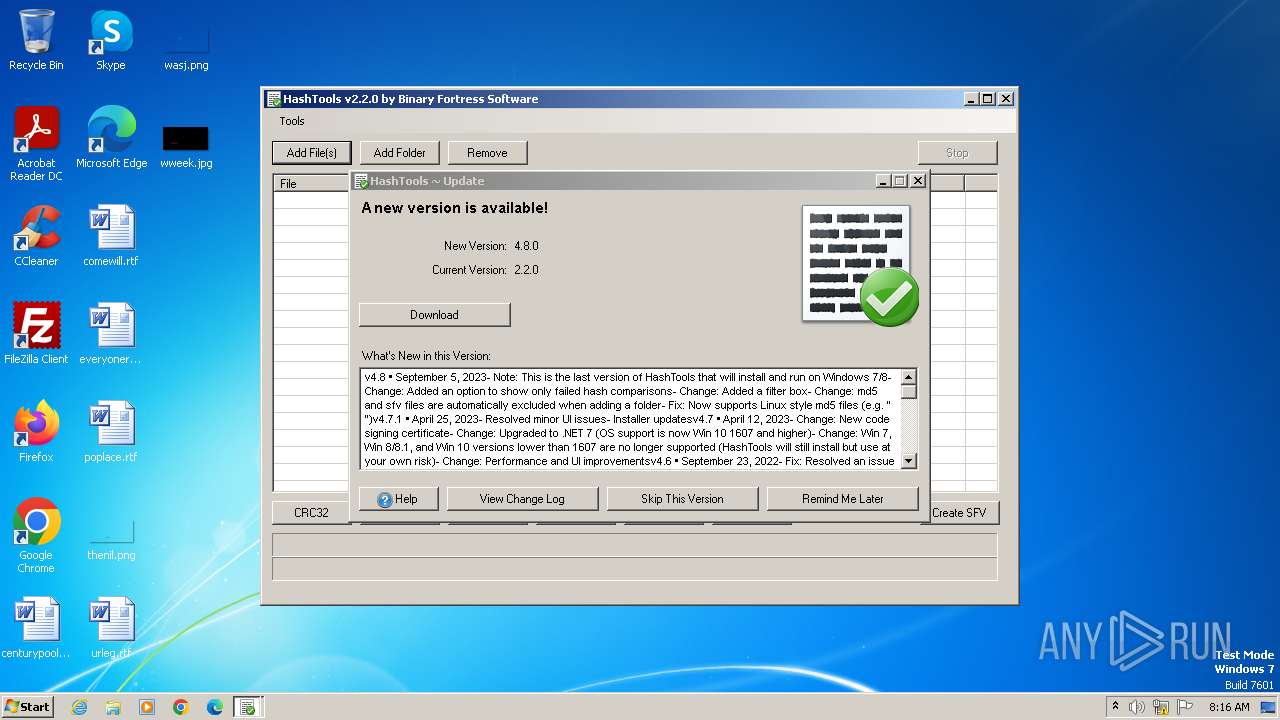Image resolution: width=1280 pixels, height=720 pixels.
Task: Select centurypool... document on desktop
Action: tap(36, 628)
